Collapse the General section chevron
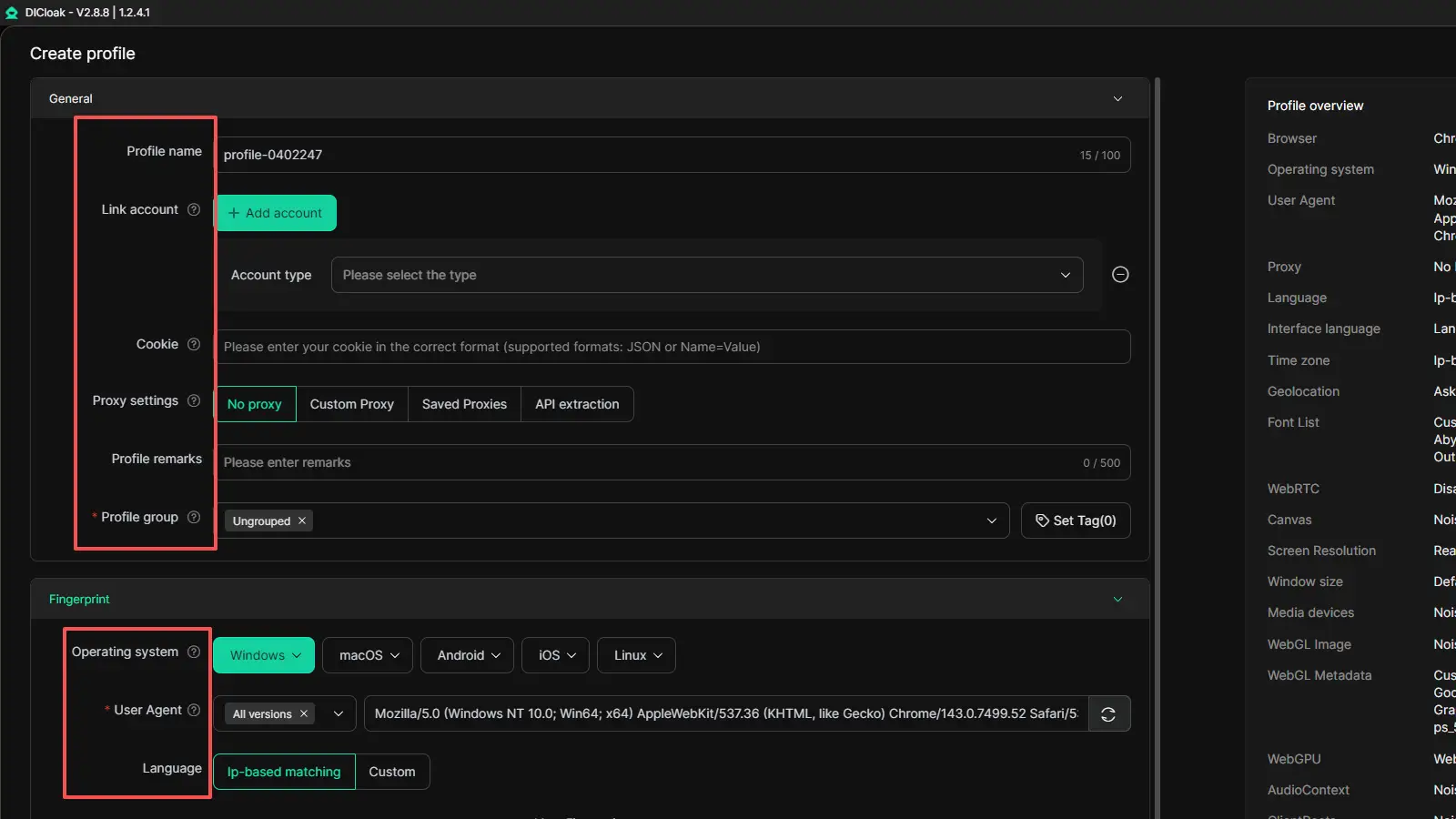This screenshot has width=1456, height=819. 1117,98
